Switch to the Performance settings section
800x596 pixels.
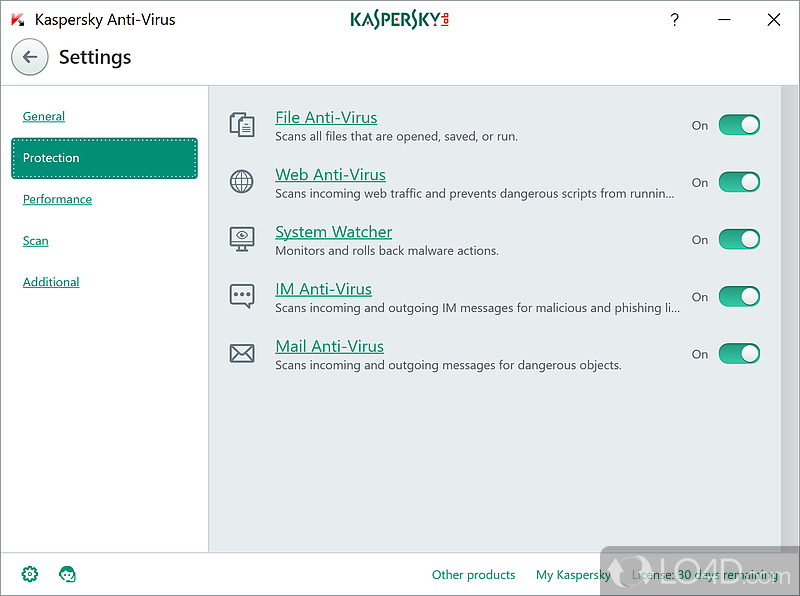[57, 199]
